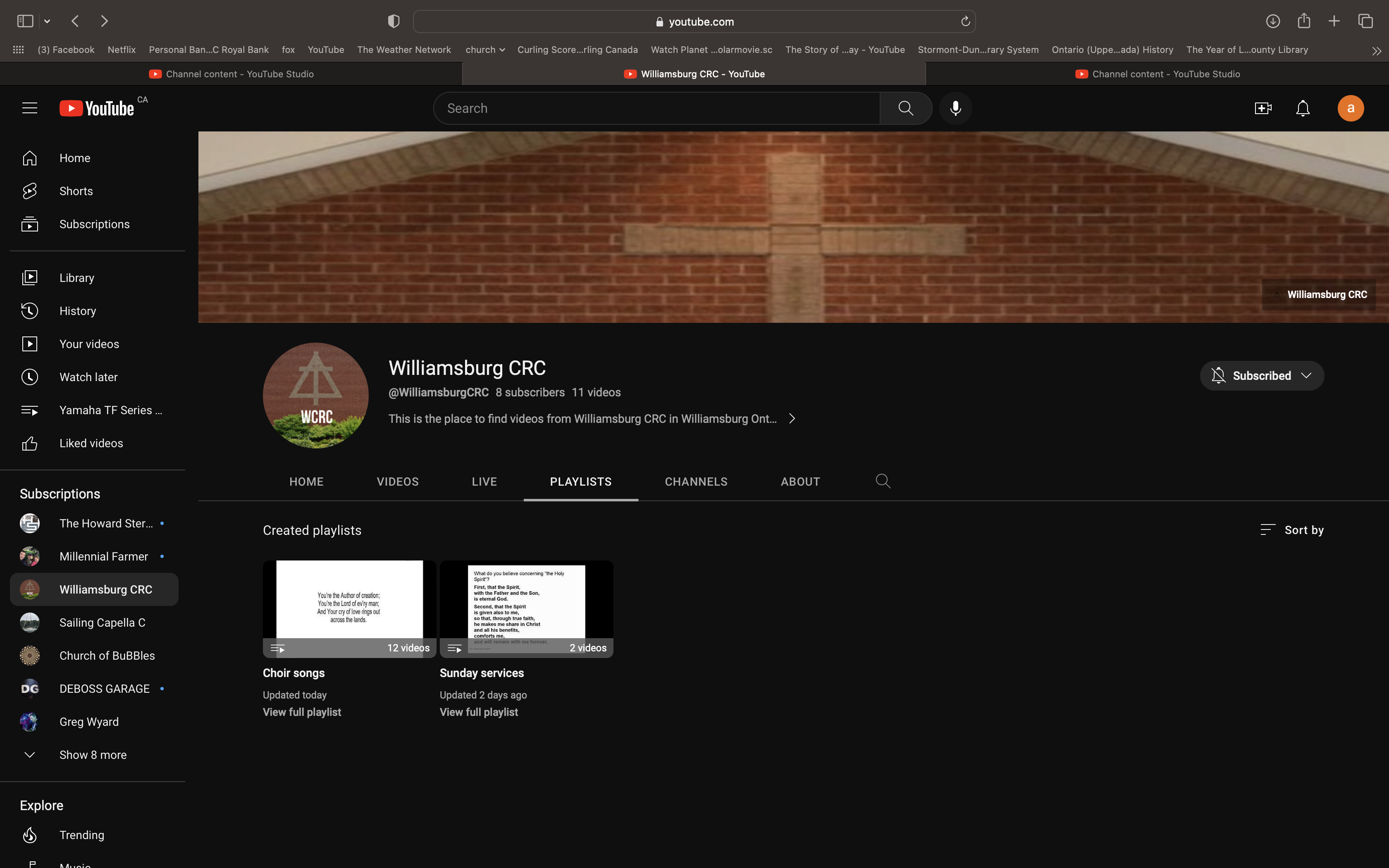Image resolution: width=1389 pixels, height=868 pixels.
Task: Open Liked videos in sidebar
Action: 94,443
